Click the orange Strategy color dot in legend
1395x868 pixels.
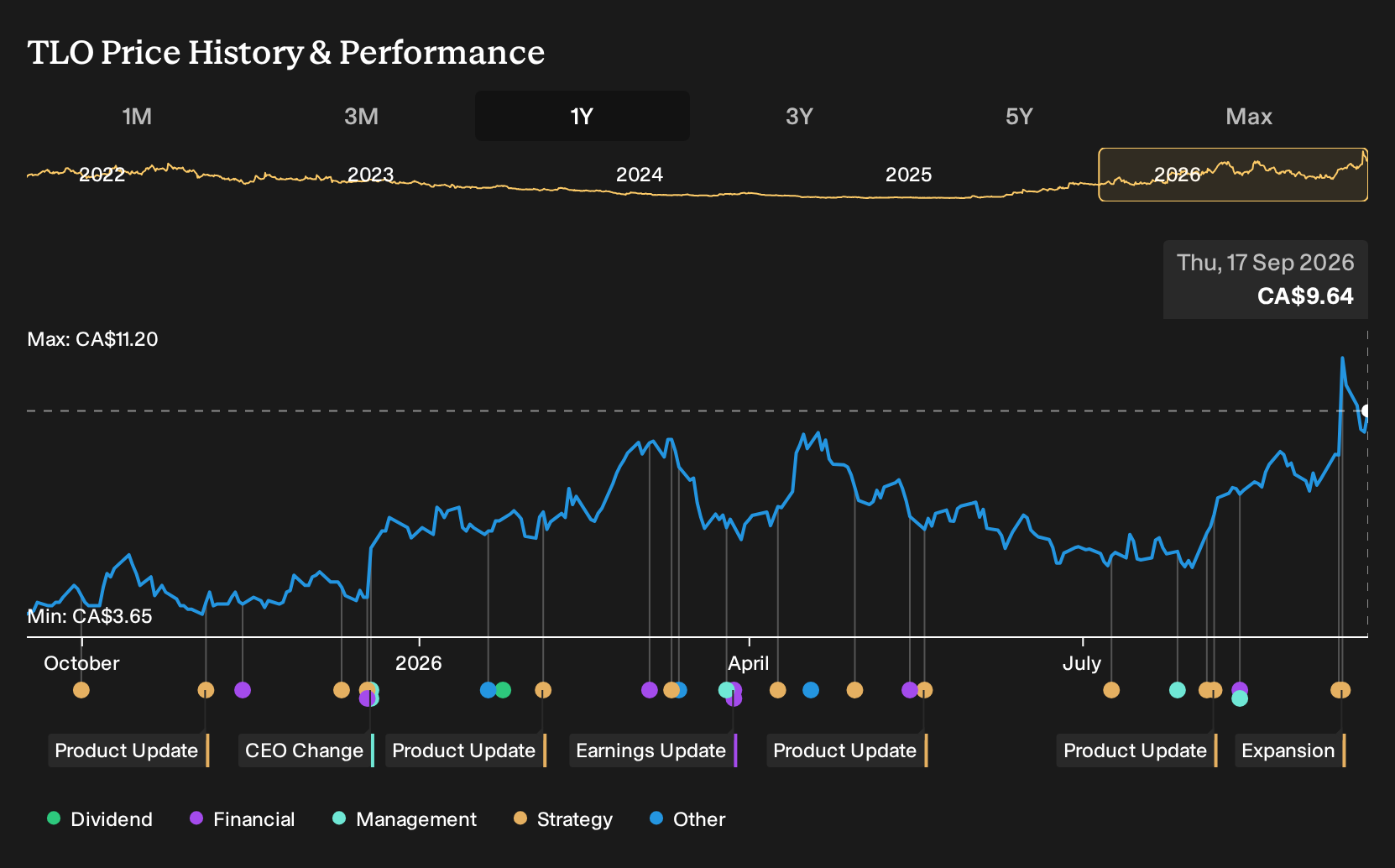point(520,818)
